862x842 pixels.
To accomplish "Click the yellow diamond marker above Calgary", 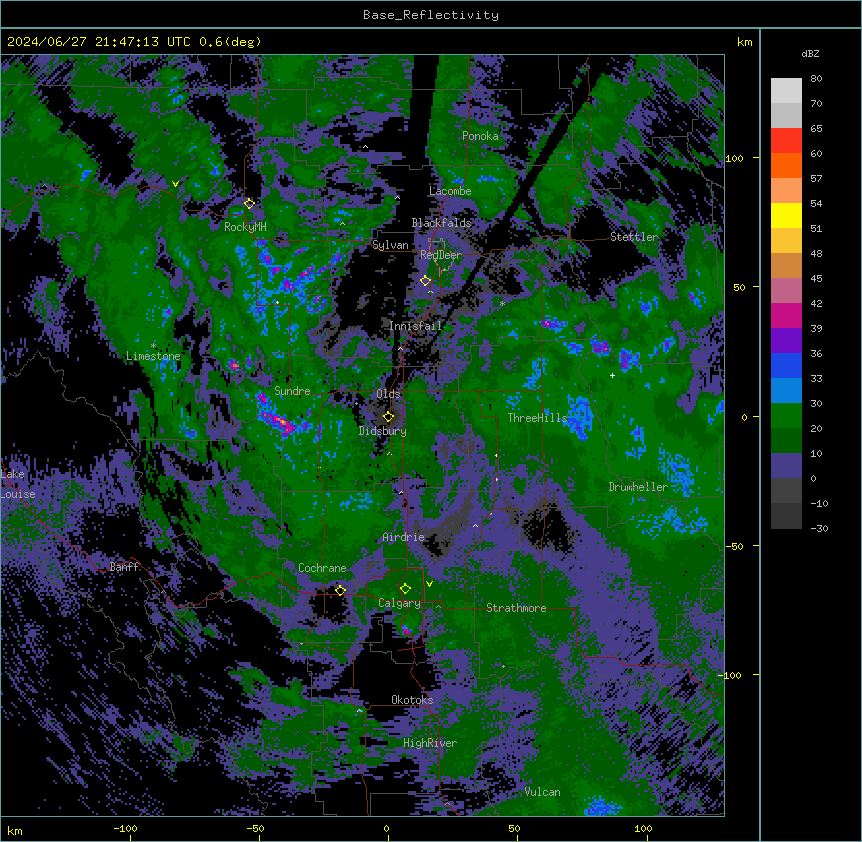I will (x=405, y=589).
